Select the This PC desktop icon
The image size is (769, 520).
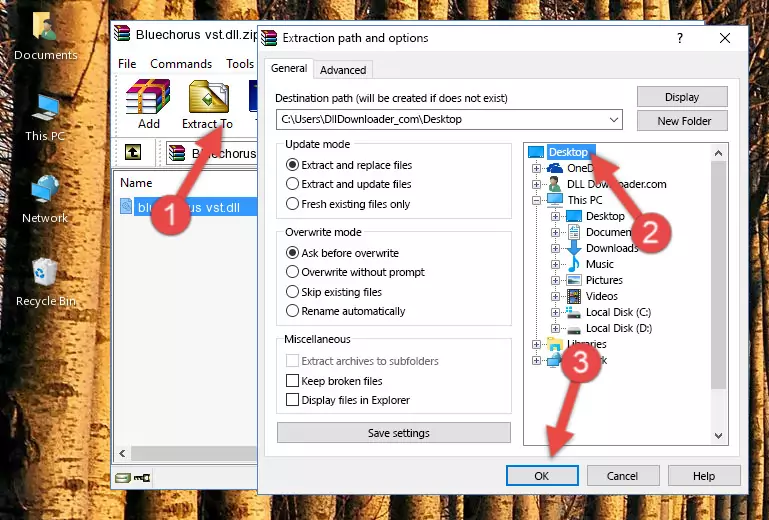coord(45,107)
